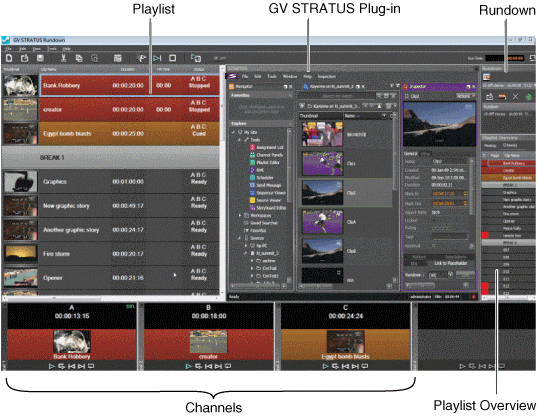This screenshot has width=537, height=416.
Task: Click the New document toolbar icon
Action: pyautogui.click(x=9, y=58)
